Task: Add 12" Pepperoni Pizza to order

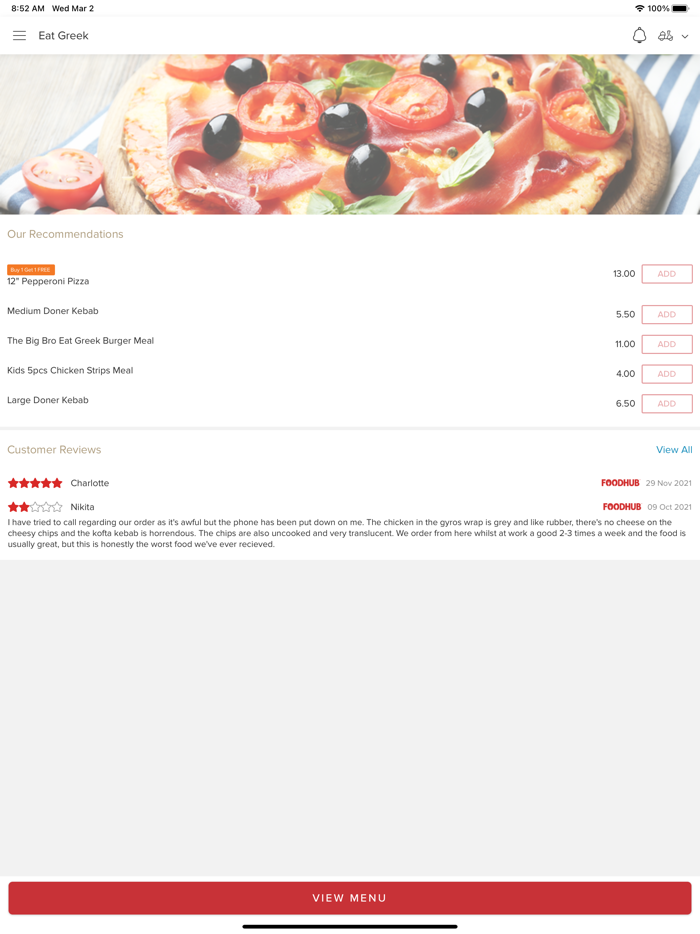Action: click(667, 274)
